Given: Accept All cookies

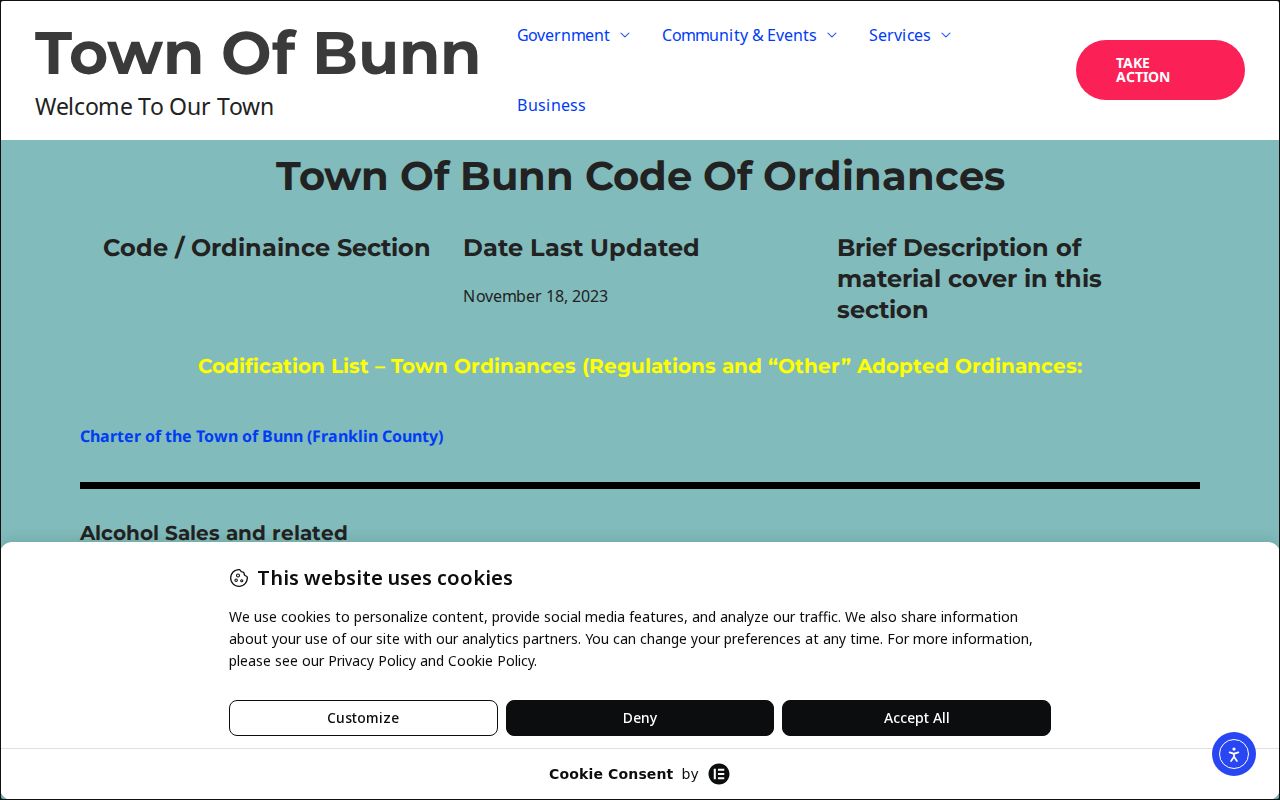Looking at the screenshot, I should click(x=916, y=718).
